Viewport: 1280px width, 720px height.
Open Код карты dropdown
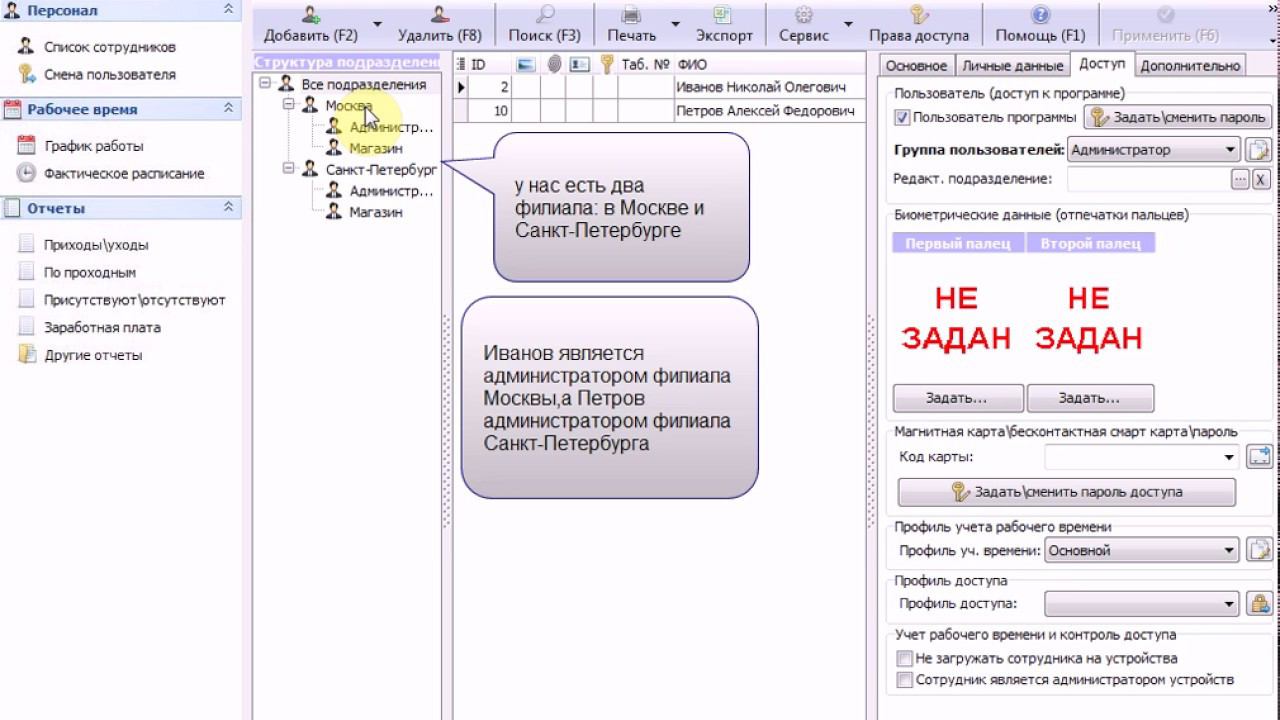click(x=1230, y=458)
